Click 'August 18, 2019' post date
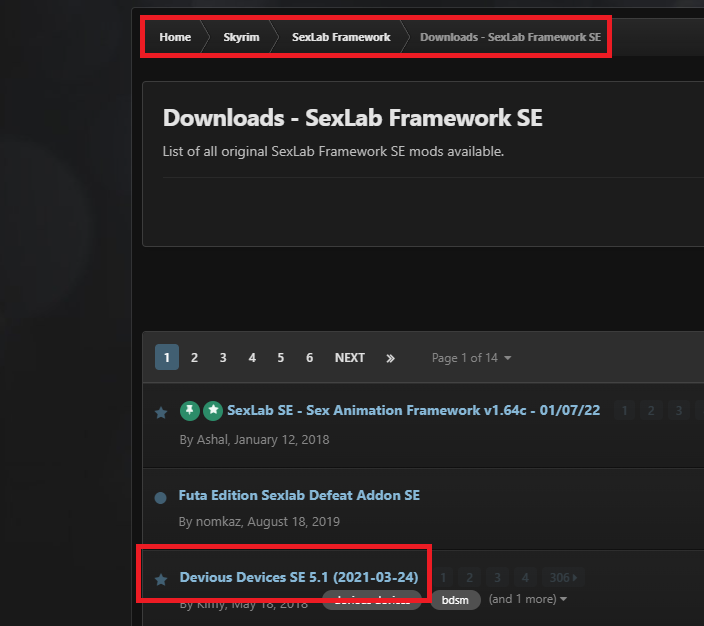This screenshot has height=626, width=704. (294, 521)
